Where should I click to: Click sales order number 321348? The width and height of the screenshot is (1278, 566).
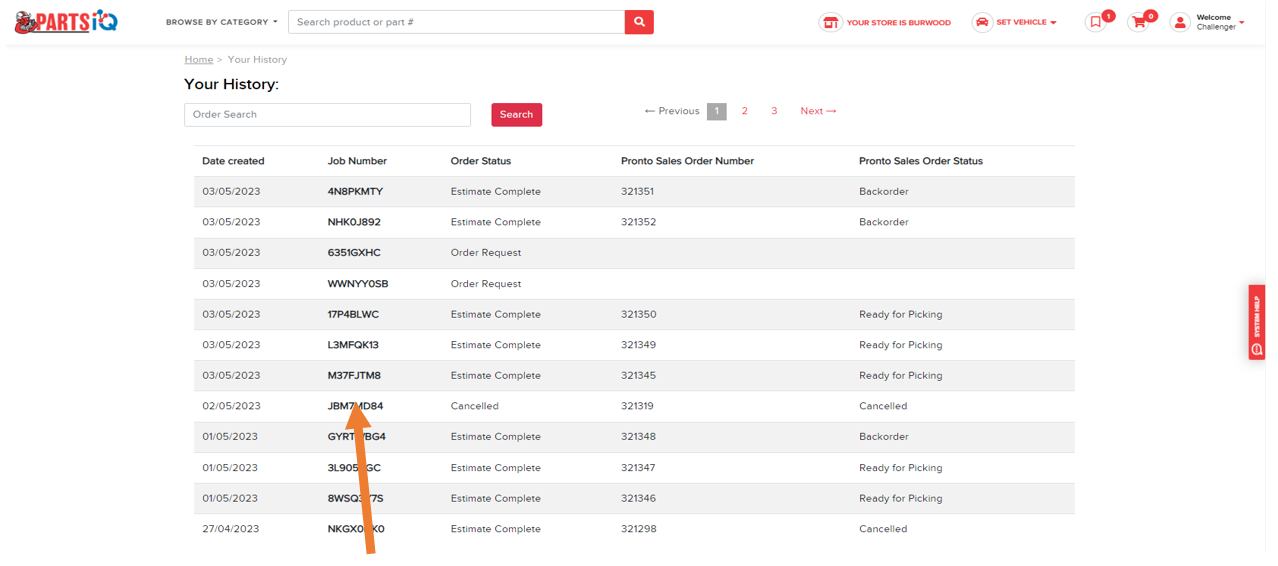tap(639, 437)
